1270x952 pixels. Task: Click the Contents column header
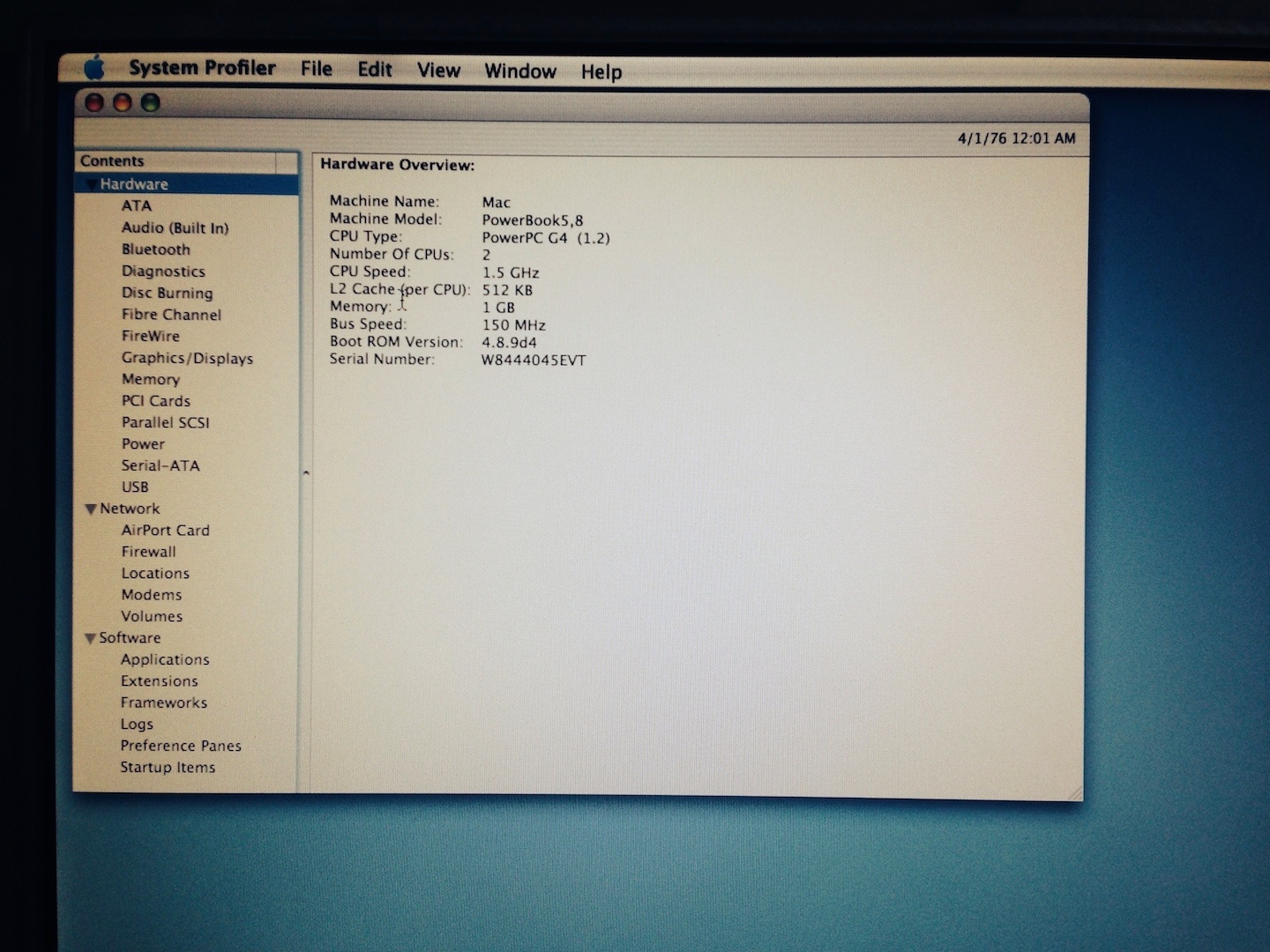[176, 161]
